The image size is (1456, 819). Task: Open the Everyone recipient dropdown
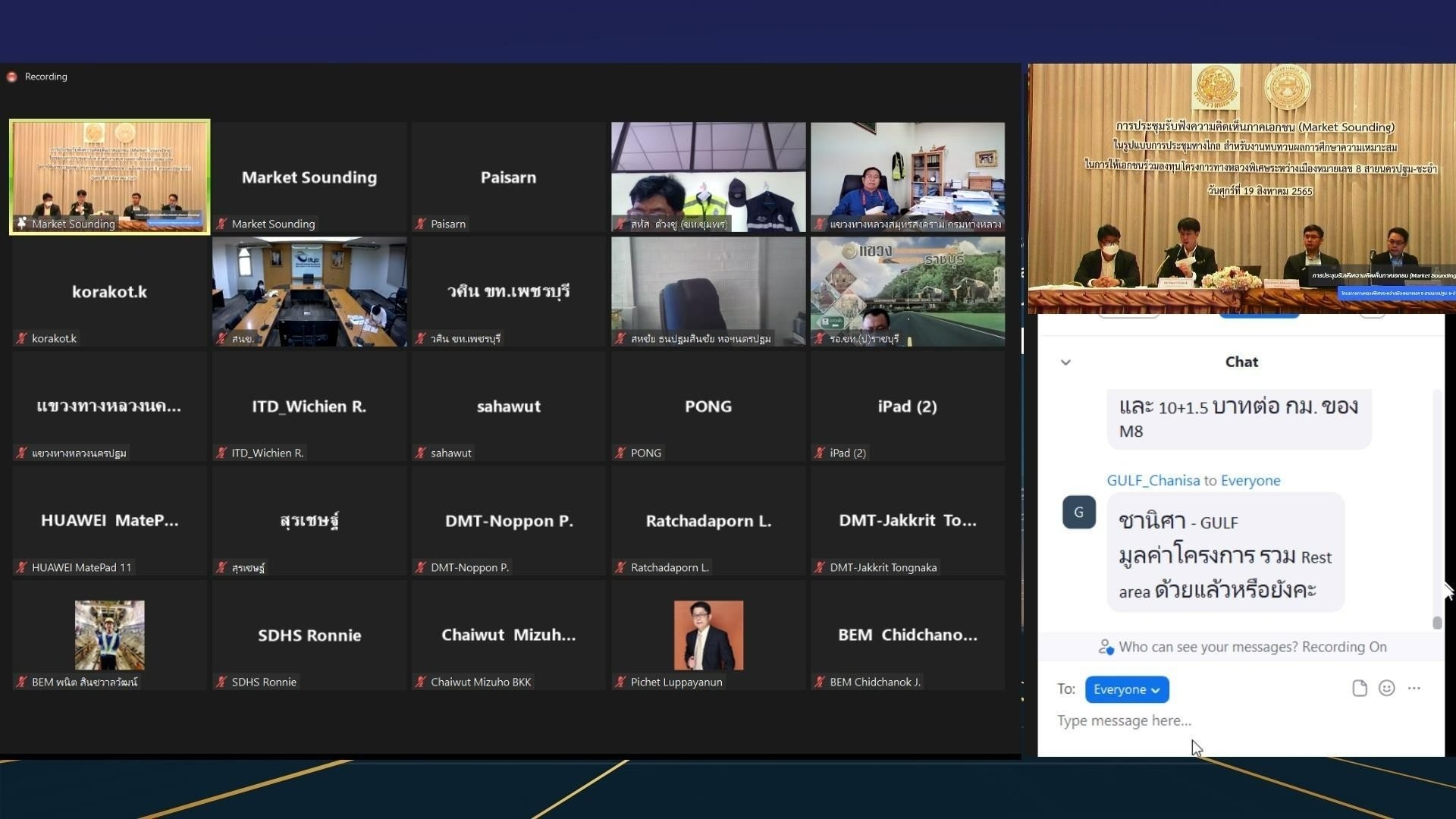[1126, 689]
